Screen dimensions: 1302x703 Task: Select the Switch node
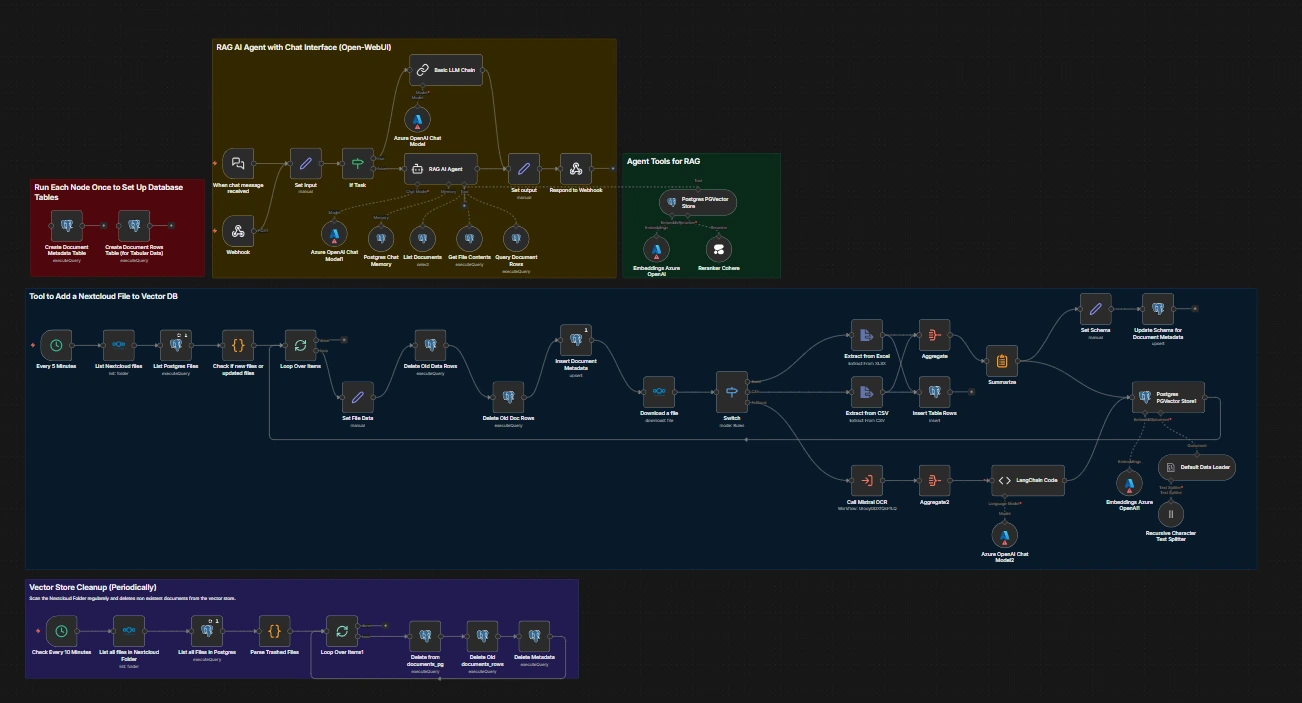tap(732, 391)
